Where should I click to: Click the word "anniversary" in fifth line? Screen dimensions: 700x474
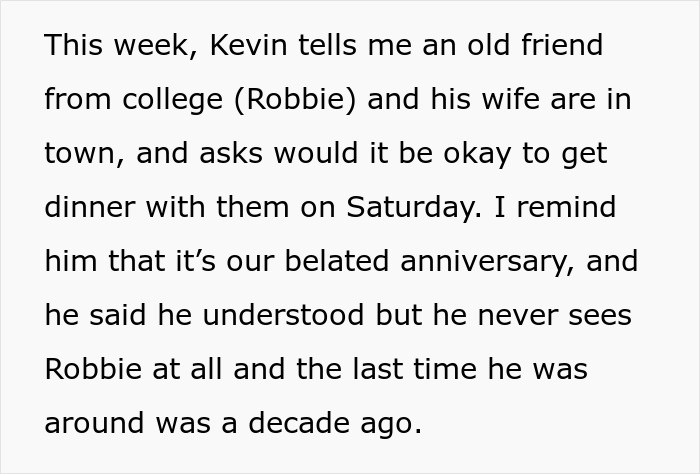pos(487,261)
